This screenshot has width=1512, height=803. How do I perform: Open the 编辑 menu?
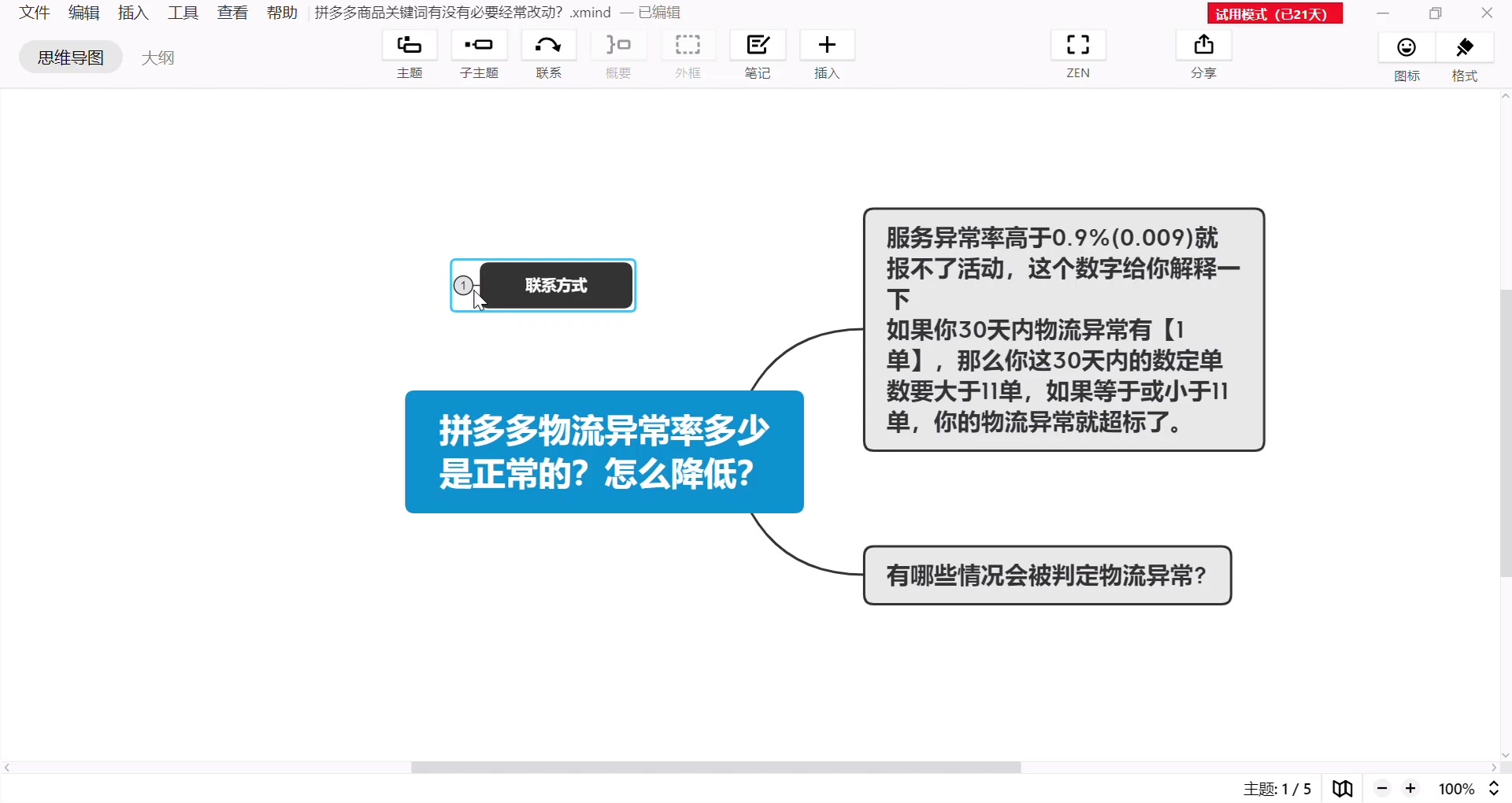coord(84,13)
